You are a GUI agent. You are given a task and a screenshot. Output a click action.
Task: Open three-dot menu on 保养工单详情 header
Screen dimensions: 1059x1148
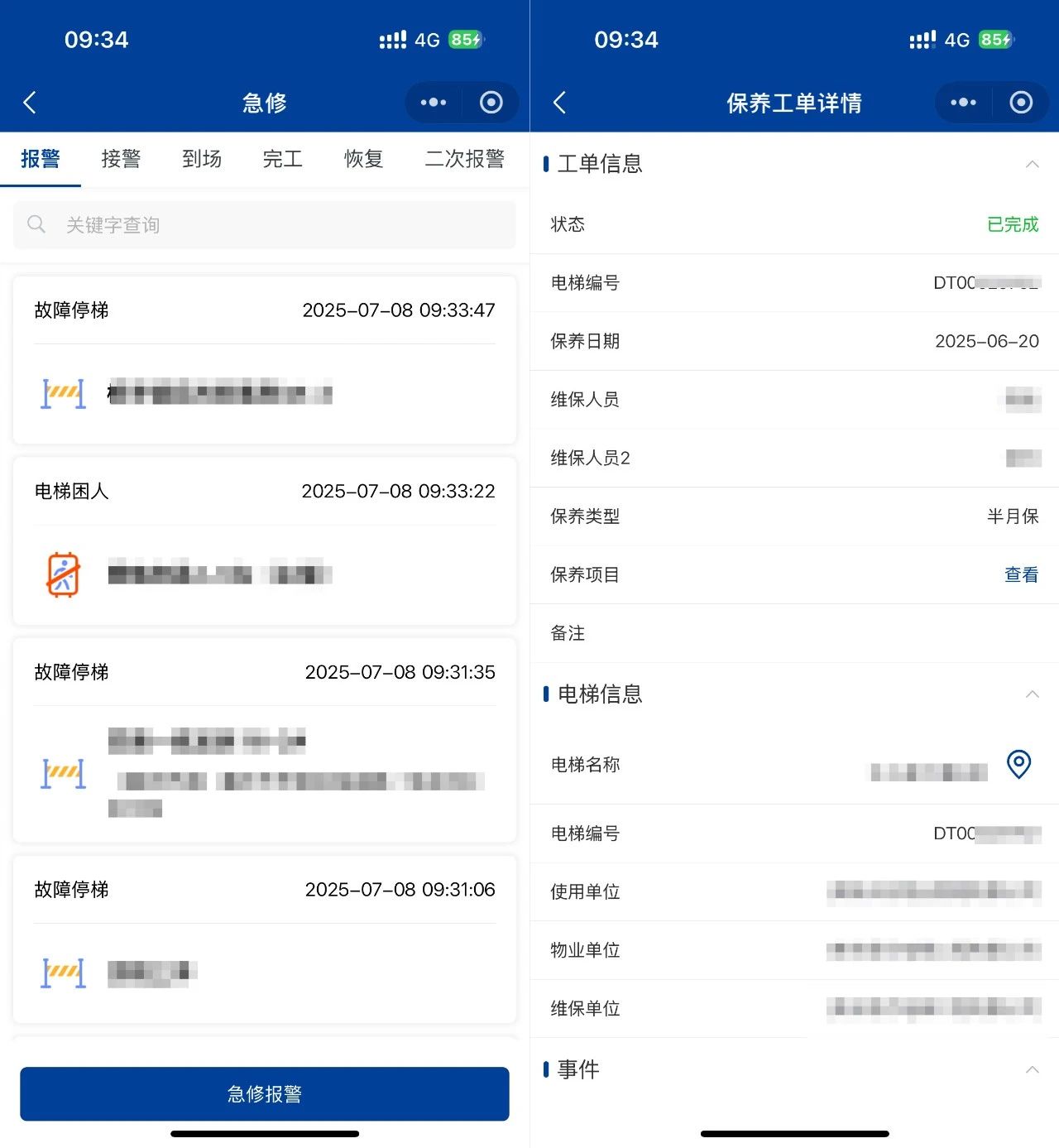click(963, 103)
